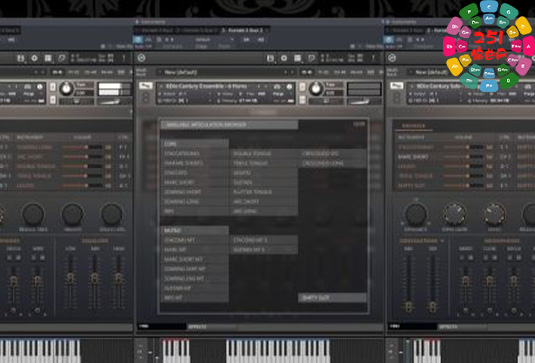535x363 pixels.
Task: Click the exclamation icon in the left Kontakt toolbar
Action: (x=124, y=58)
